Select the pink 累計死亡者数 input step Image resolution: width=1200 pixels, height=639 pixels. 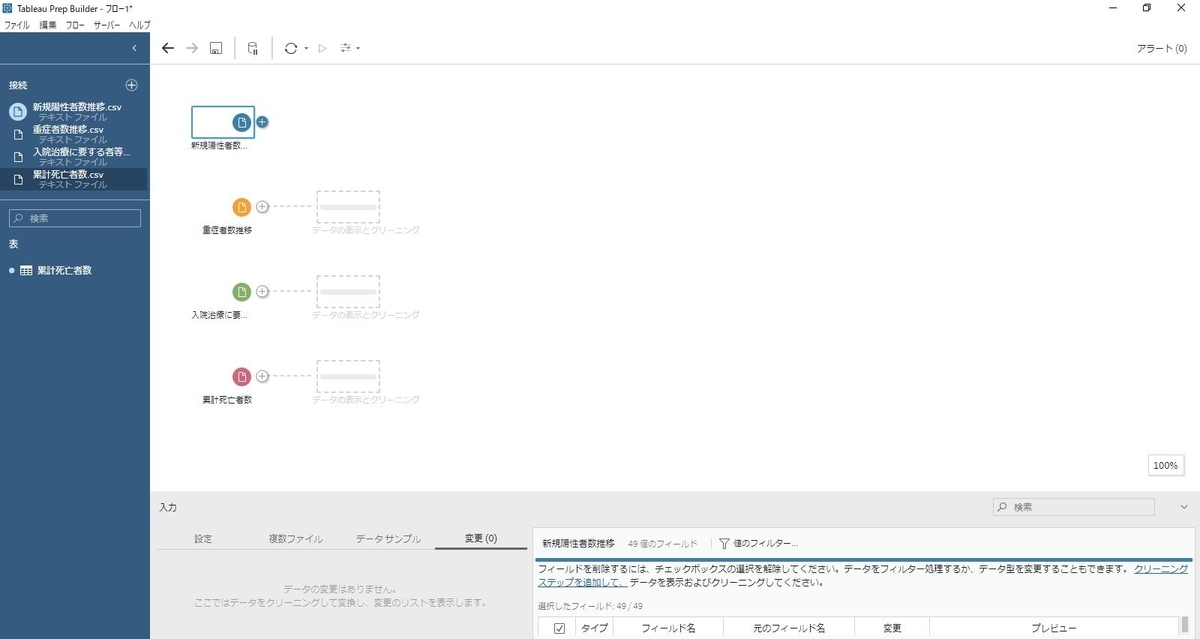coord(242,377)
